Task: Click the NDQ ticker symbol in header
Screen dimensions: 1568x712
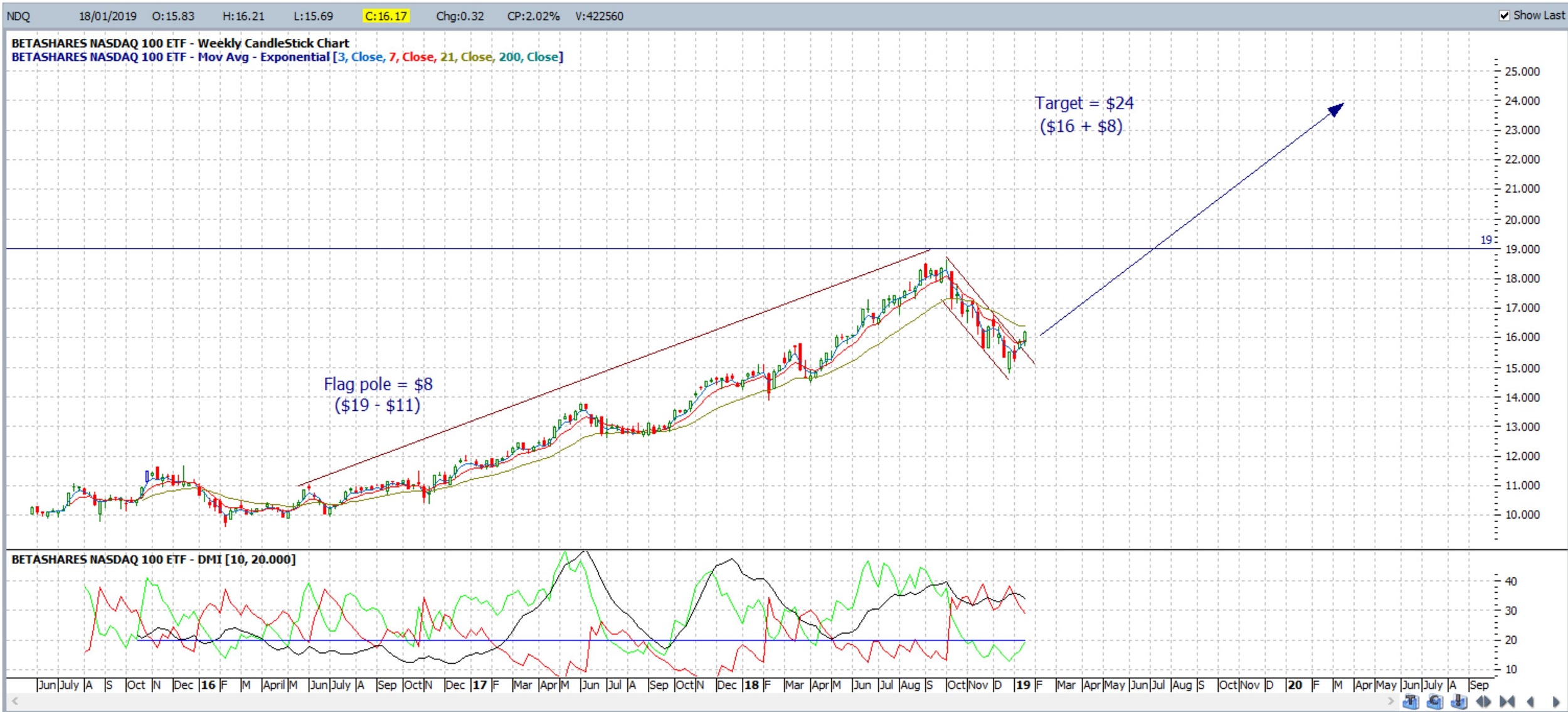Action: coord(18,16)
